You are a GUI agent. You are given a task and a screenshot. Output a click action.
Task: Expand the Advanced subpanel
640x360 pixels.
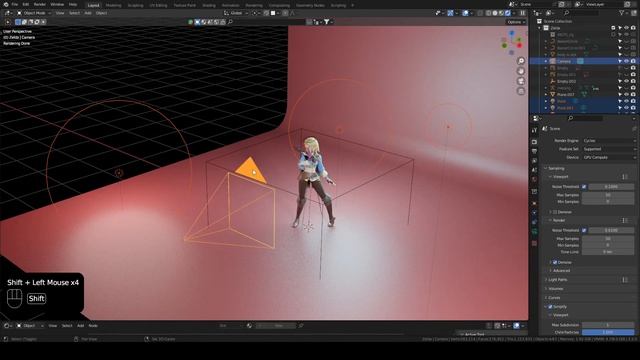pyautogui.click(x=561, y=271)
